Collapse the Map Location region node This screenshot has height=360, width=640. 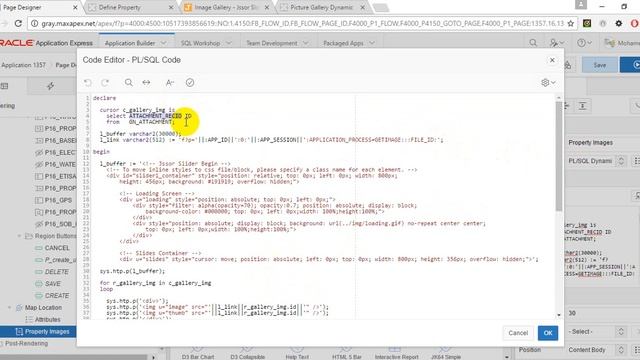[x=9, y=307]
